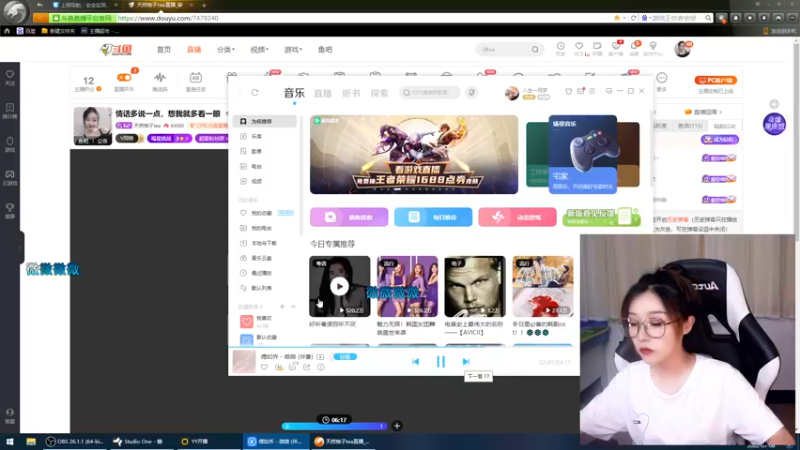Open the 宅家 scene music card
Screen dimensions: 800x450
point(583,154)
